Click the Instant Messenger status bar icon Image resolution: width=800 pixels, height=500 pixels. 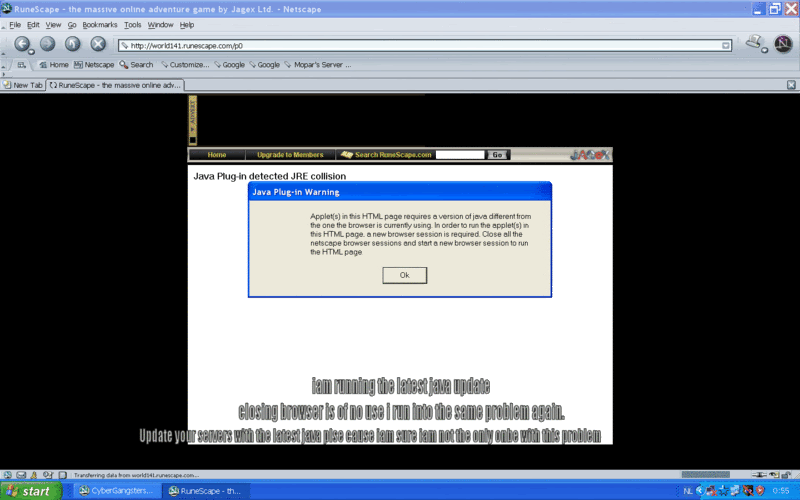pos(34,475)
